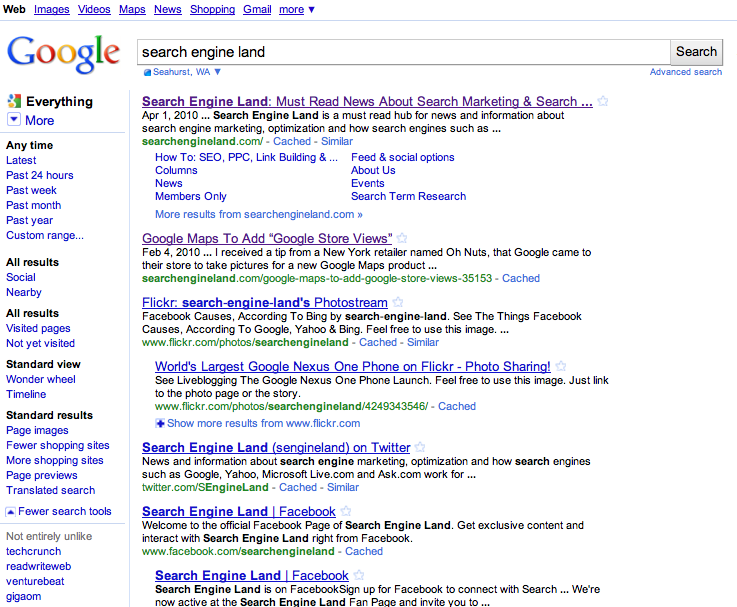Star the Flickr Photostream result
The height and width of the screenshot is (607, 737).
[x=398, y=302]
